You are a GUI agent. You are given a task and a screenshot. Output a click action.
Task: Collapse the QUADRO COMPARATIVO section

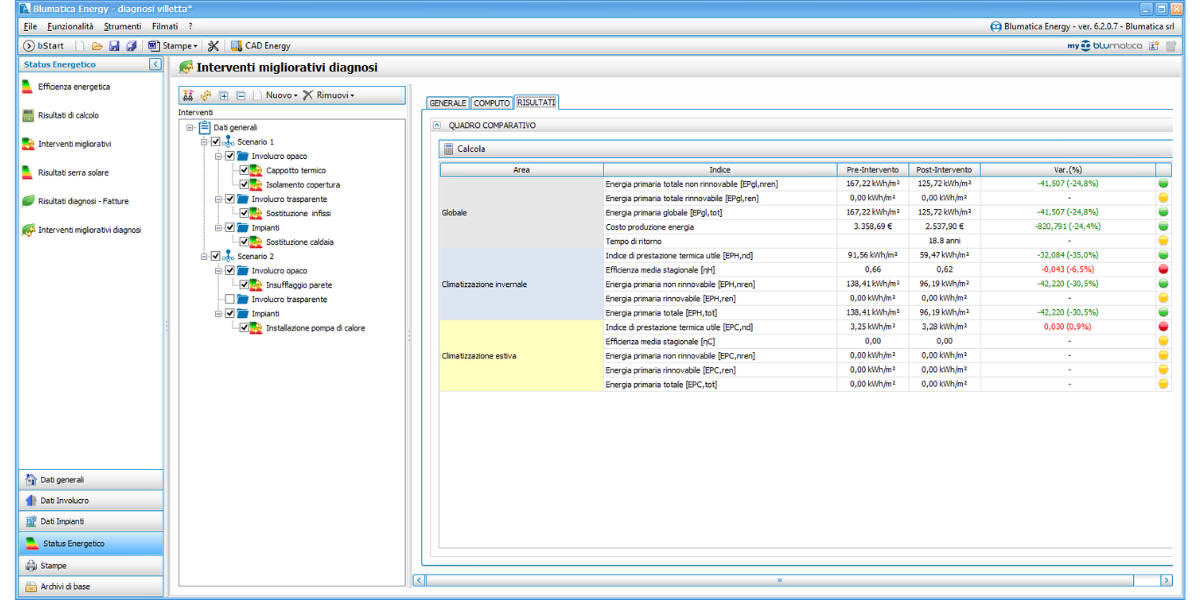click(x=436, y=126)
